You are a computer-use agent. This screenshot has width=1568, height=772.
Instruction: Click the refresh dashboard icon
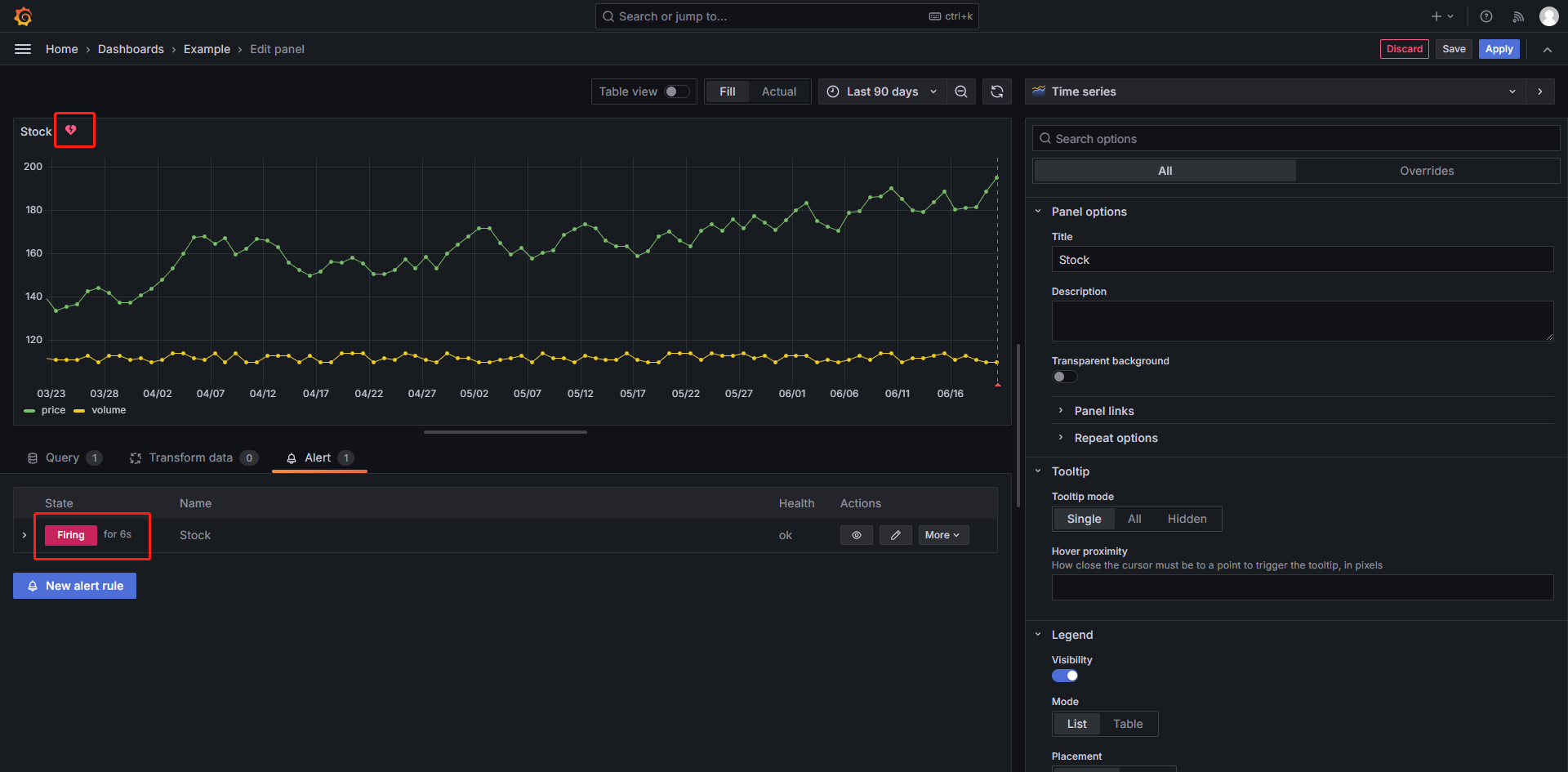coord(996,91)
